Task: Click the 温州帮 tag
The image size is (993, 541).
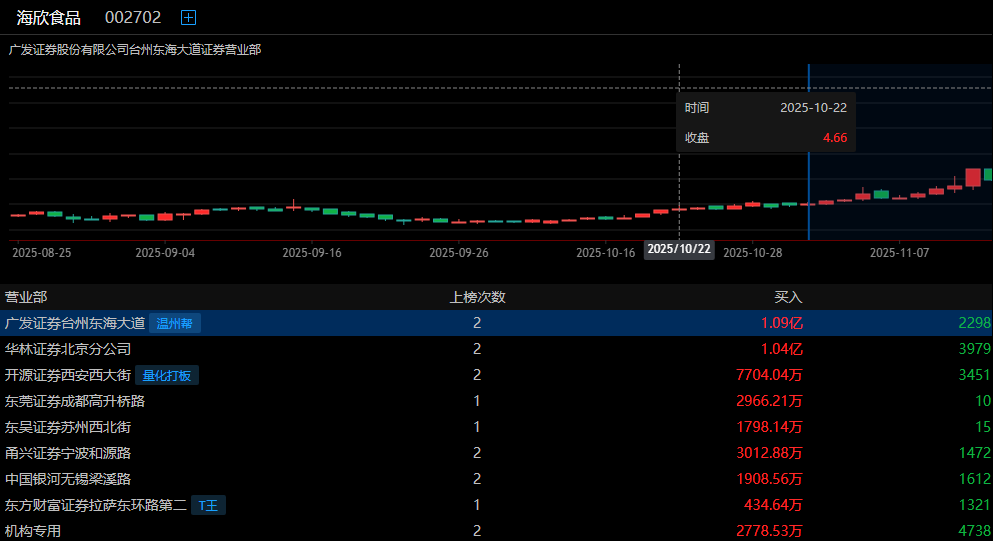Action: [175, 324]
